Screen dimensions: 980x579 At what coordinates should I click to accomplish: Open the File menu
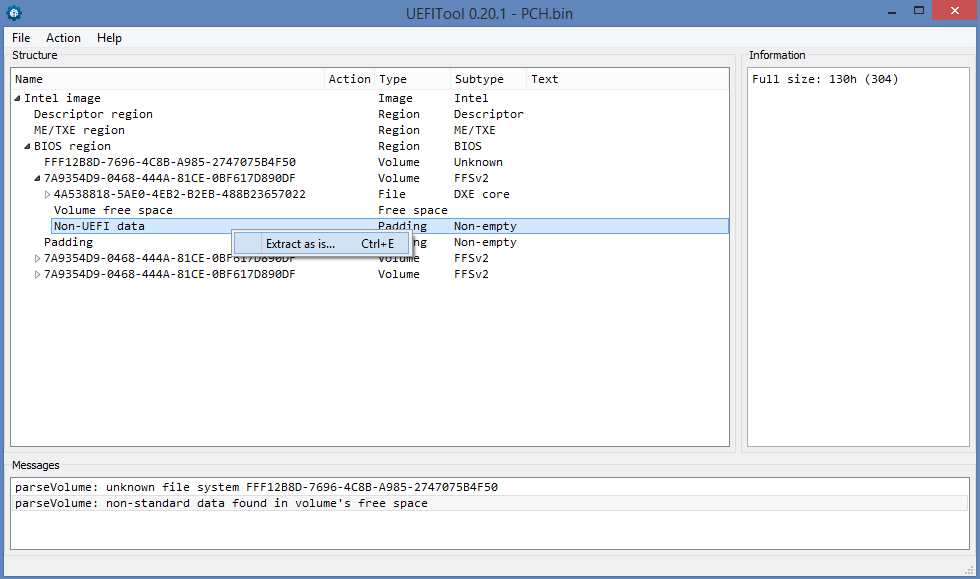(21, 38)
